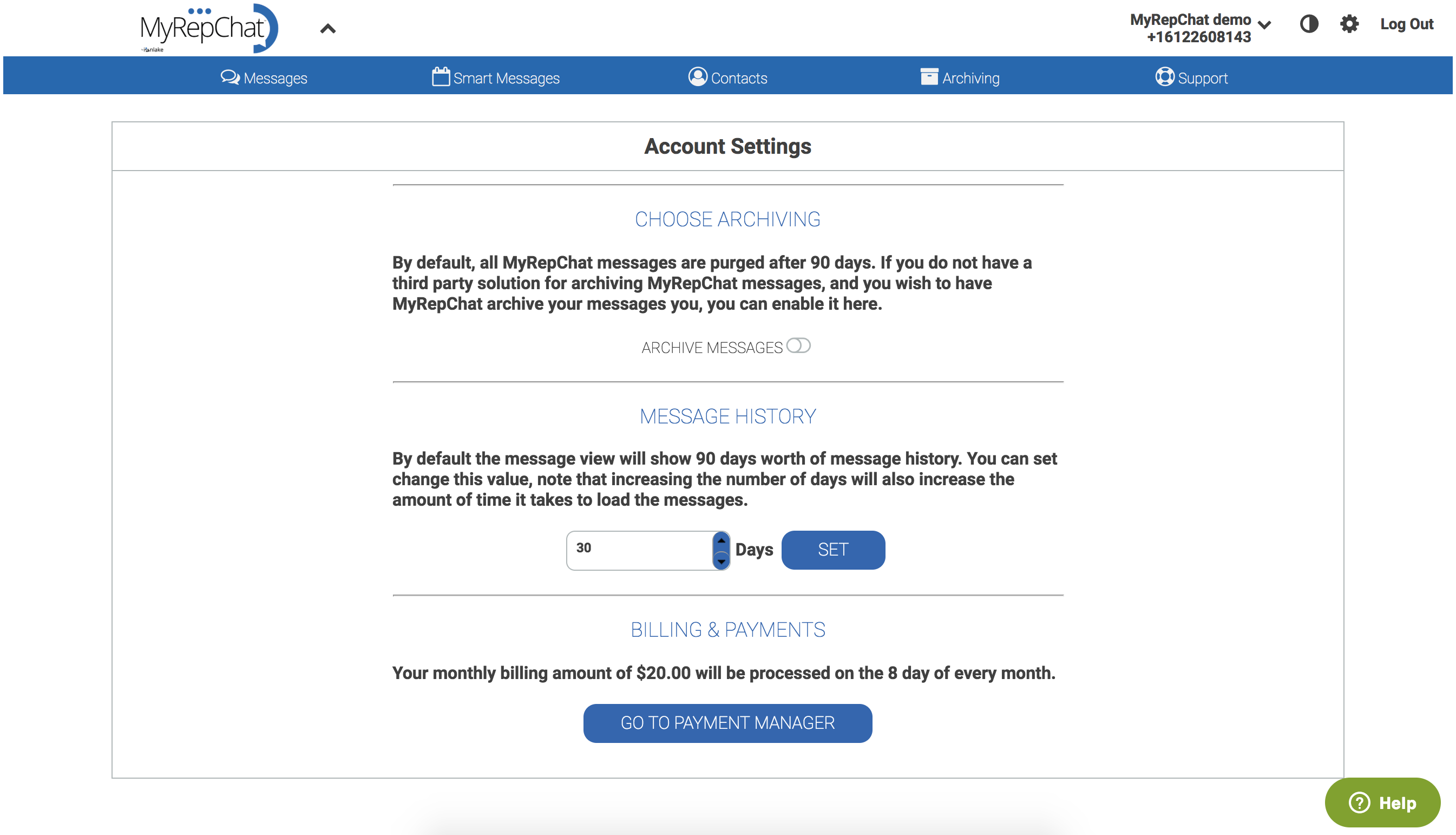Click the Smart Messages calendar icon
Image resolution: width=1456 pixels, height=835 pixels.
[x=440, y=77]
